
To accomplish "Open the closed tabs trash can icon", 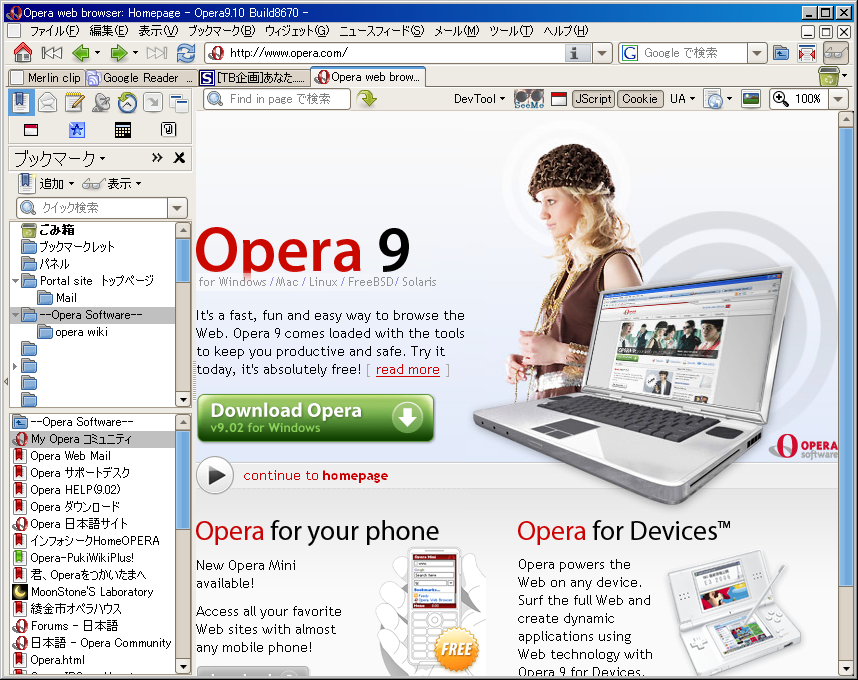I will click(x=829, y=76).
